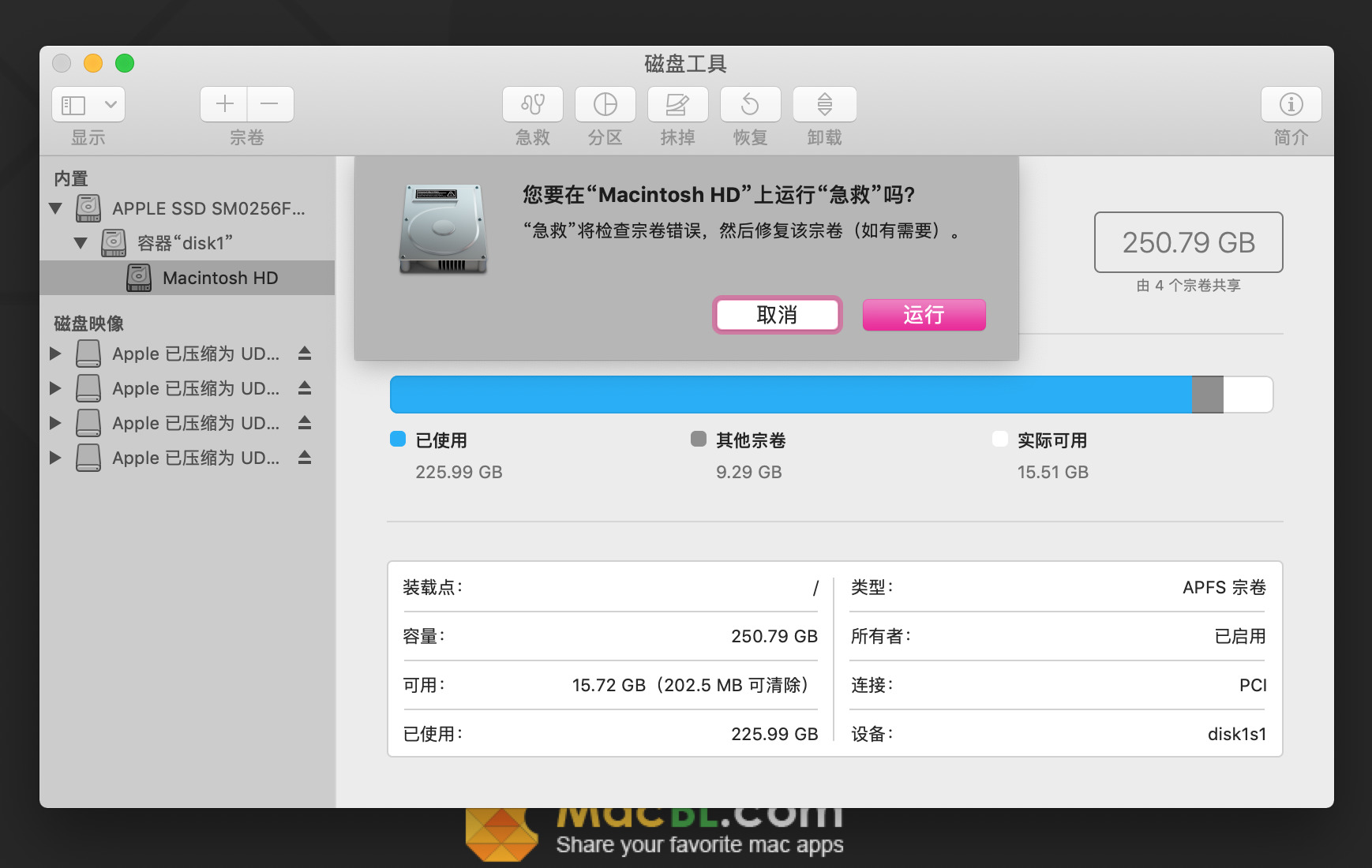Click the Unmount (卸载) toolbar icon
The width and height of the screenshot is (1372, 868).
pyautogui.click(x=825, y=104)
